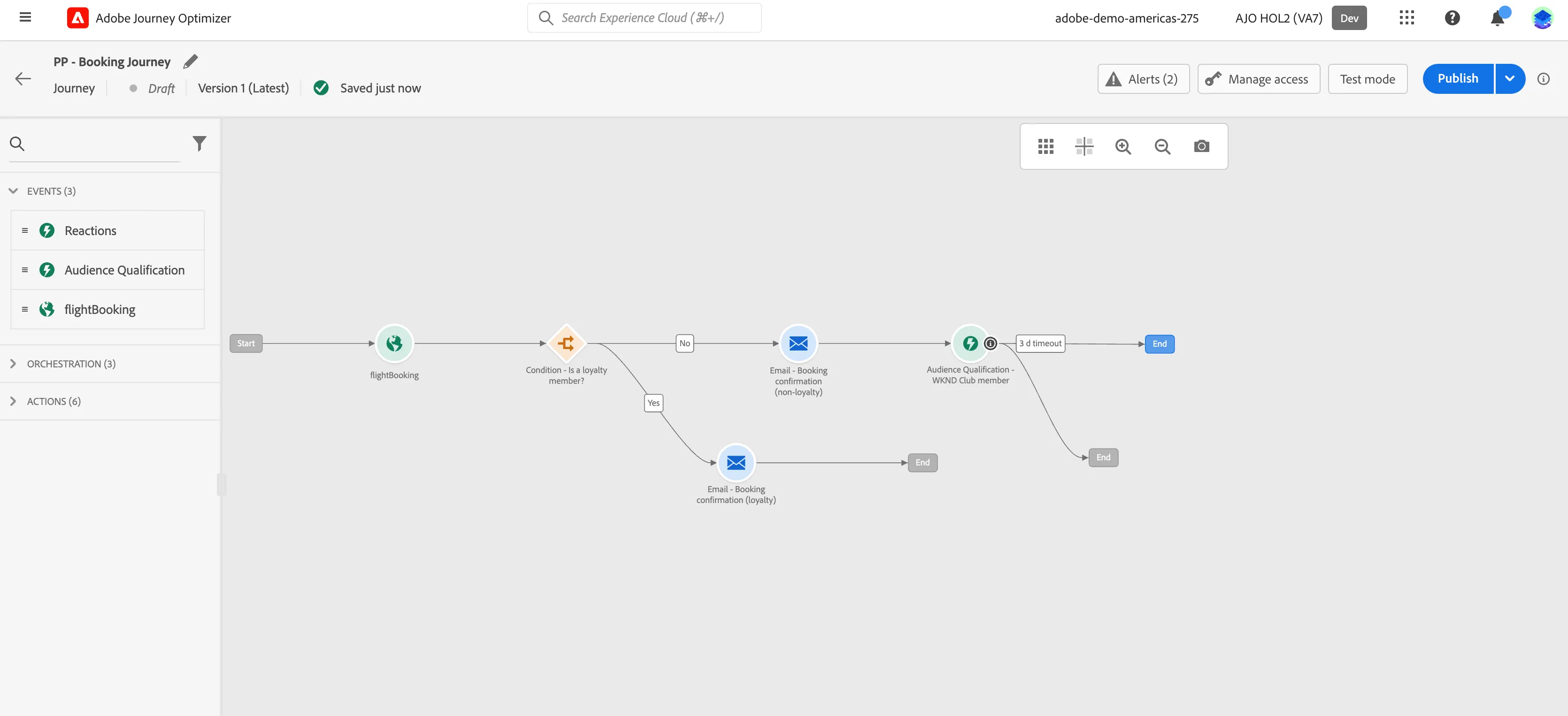The width and height of the screenshot is (1568, 716).
Task: Click the End node after loyalty email
Action: (x=922, y=462)
